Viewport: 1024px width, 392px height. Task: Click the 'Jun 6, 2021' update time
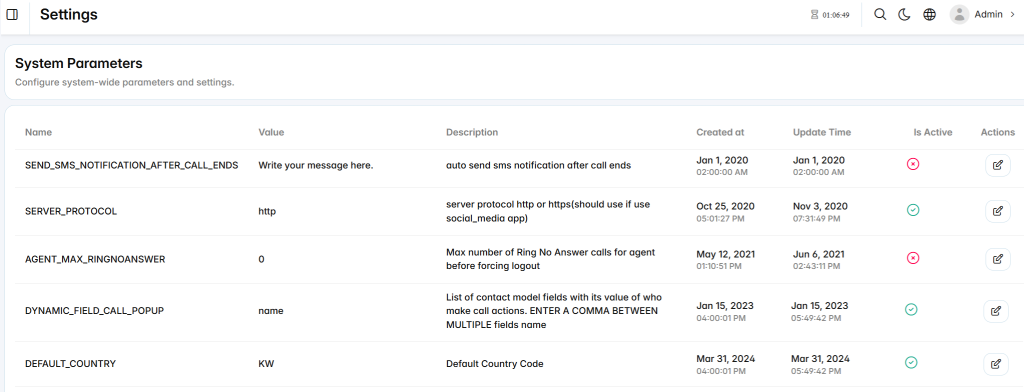818,254
